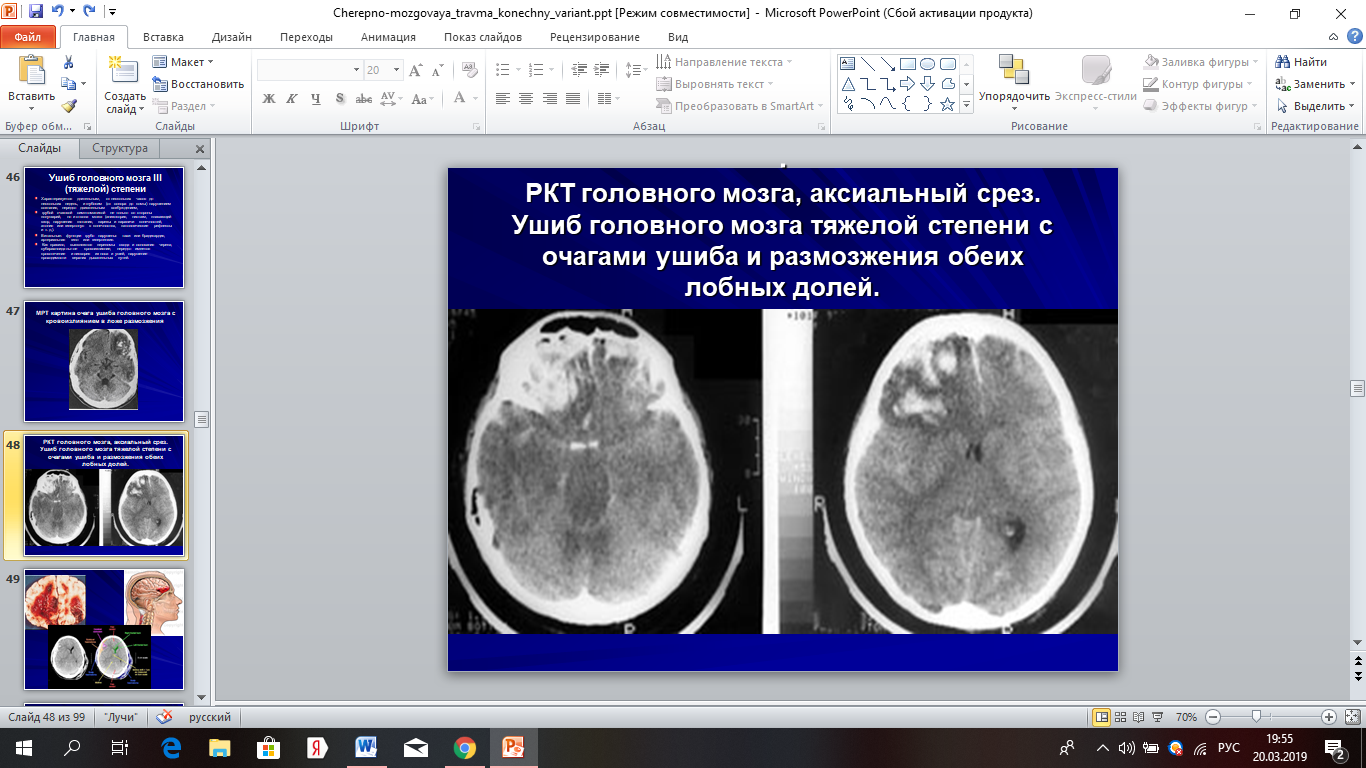The image size is (1366, 768).
Task: Align text right
Action: pyautogui.click(x=548, y=98)
